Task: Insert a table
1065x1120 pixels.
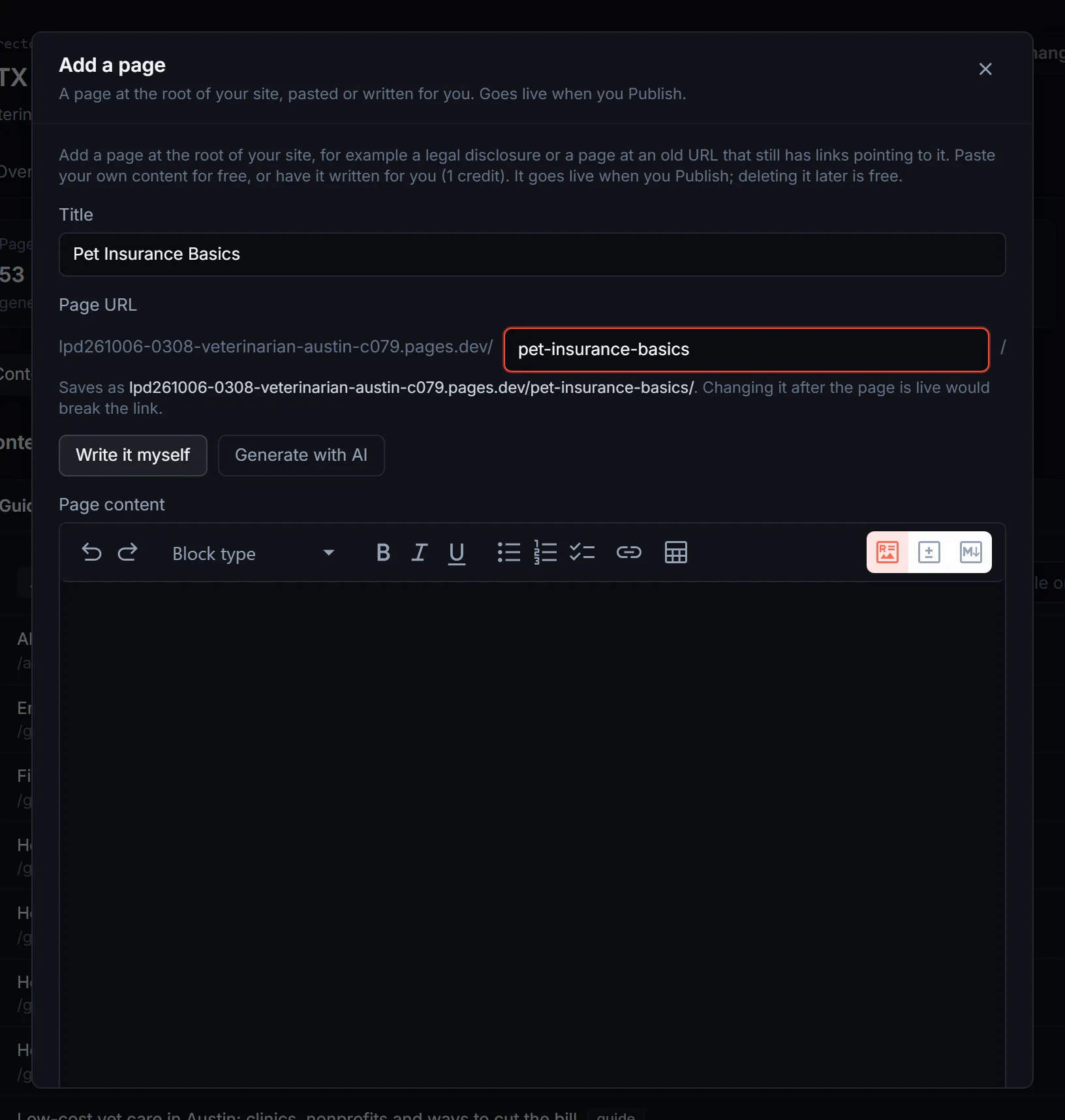Action: coord(676,553)
